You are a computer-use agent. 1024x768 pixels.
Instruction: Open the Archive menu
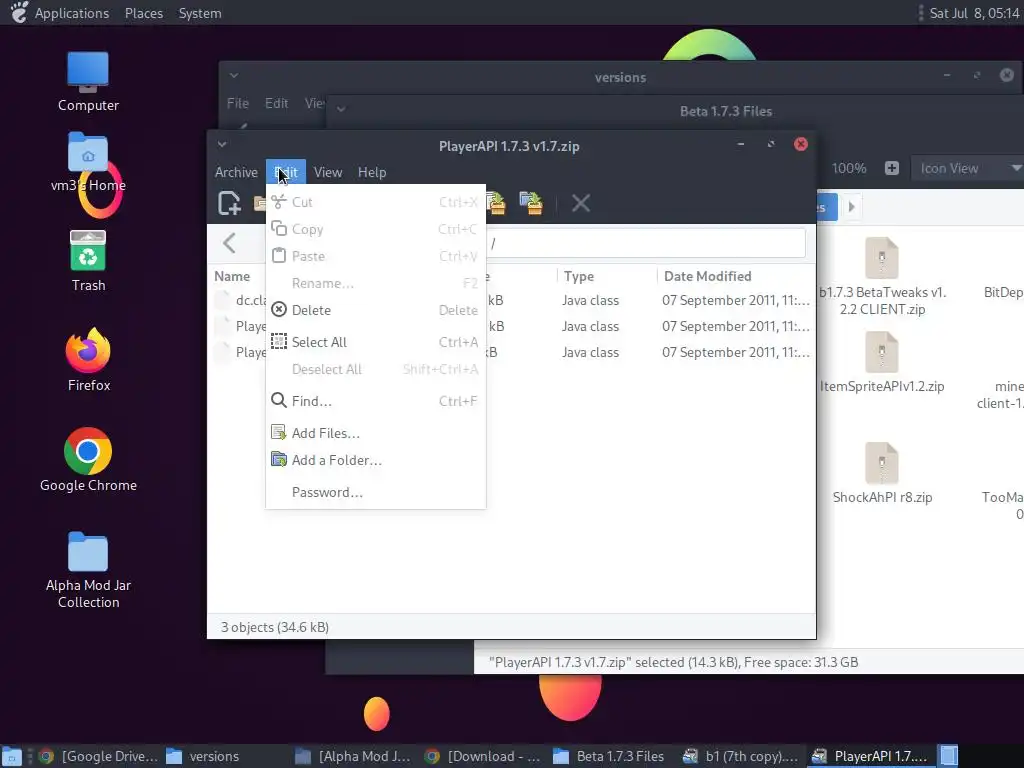point(236,172)
